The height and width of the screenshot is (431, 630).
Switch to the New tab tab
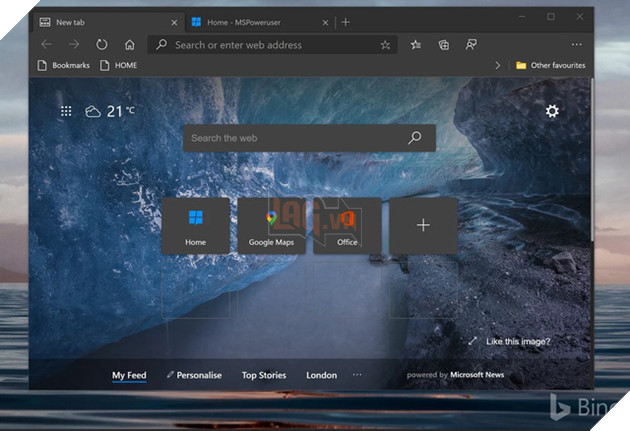coord(108,22)
